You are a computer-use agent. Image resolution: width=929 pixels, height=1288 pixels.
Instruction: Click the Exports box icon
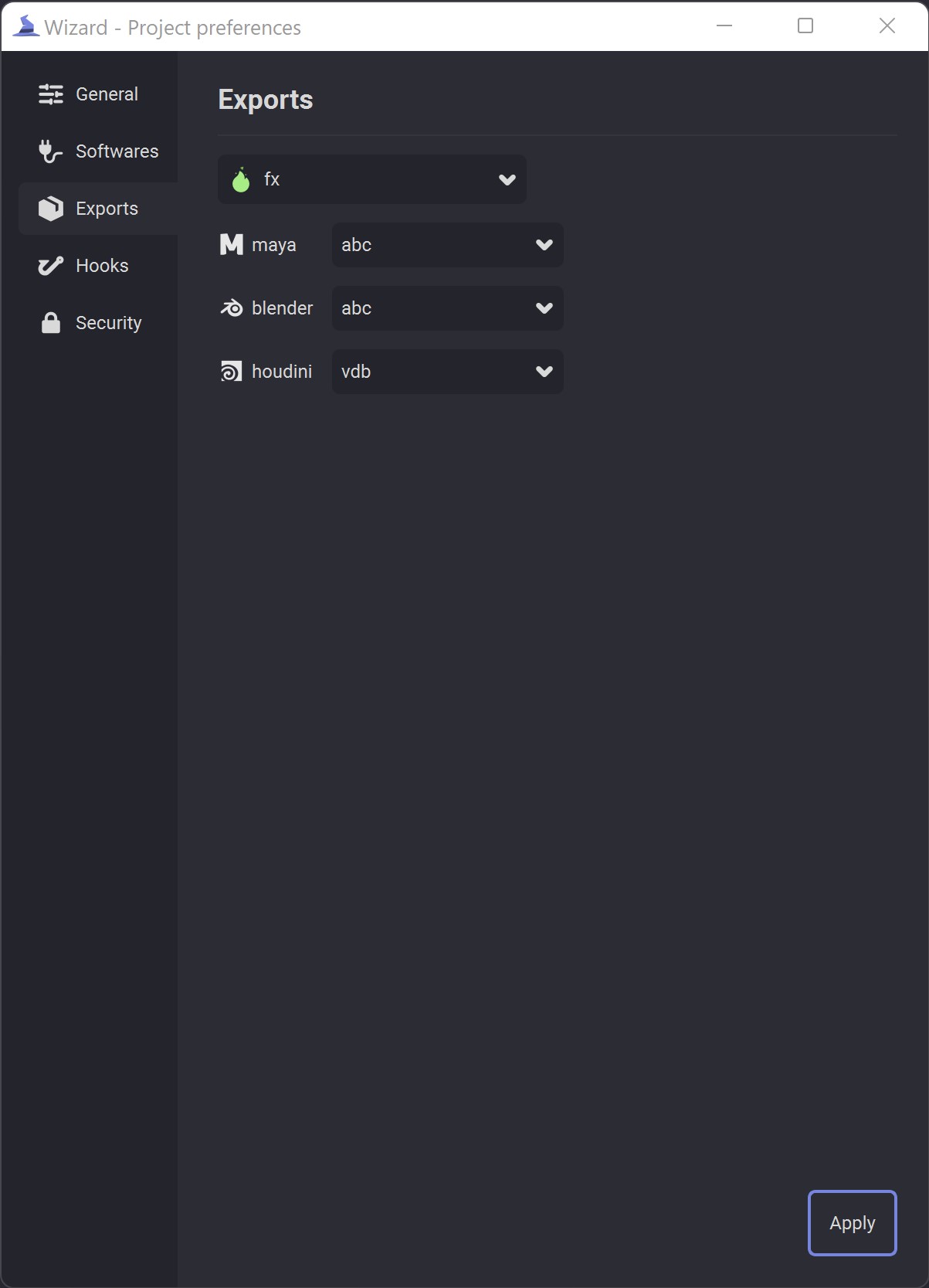pyautogui.click(x=51, y=209)
